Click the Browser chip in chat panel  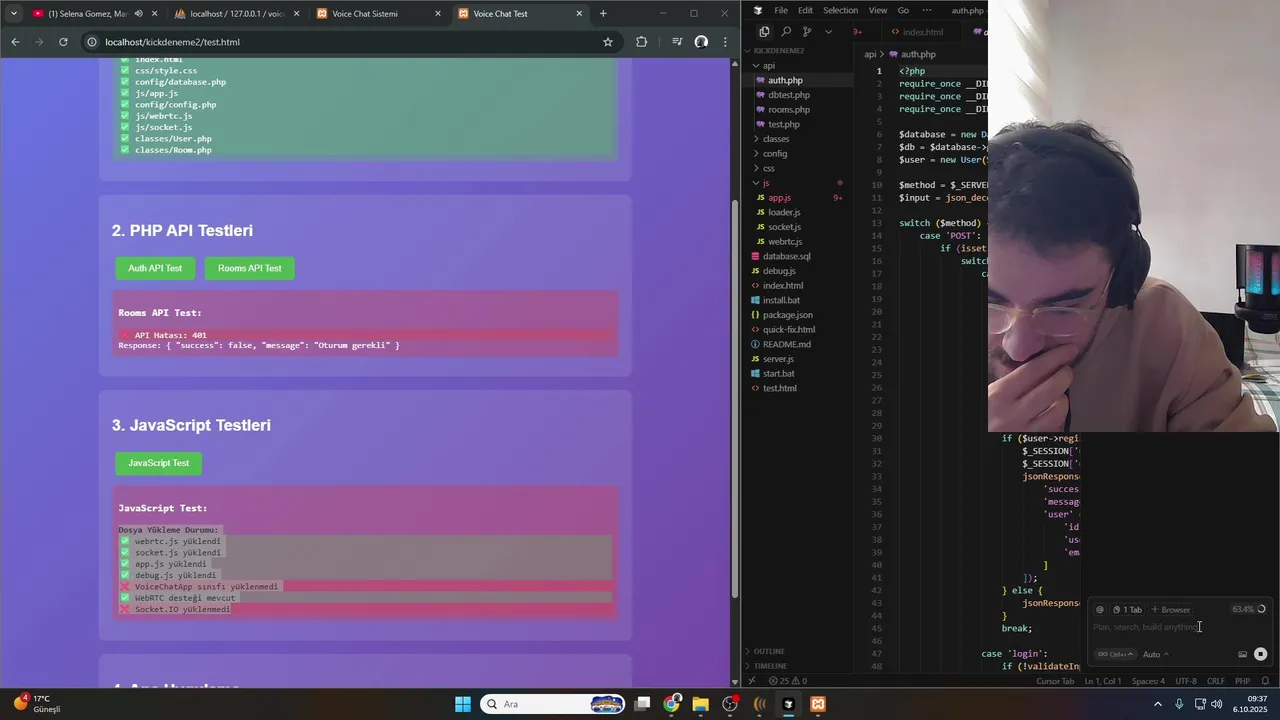1171,609
